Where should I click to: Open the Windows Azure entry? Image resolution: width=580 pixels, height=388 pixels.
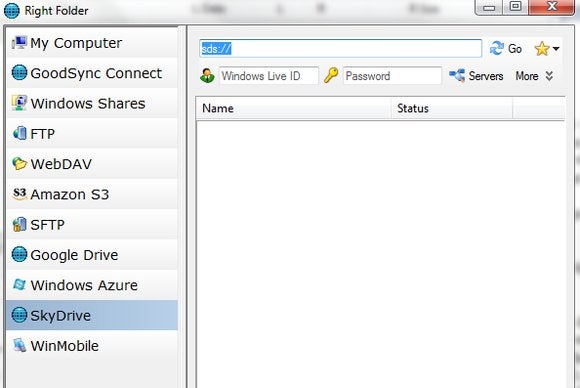tap(92, 285)
